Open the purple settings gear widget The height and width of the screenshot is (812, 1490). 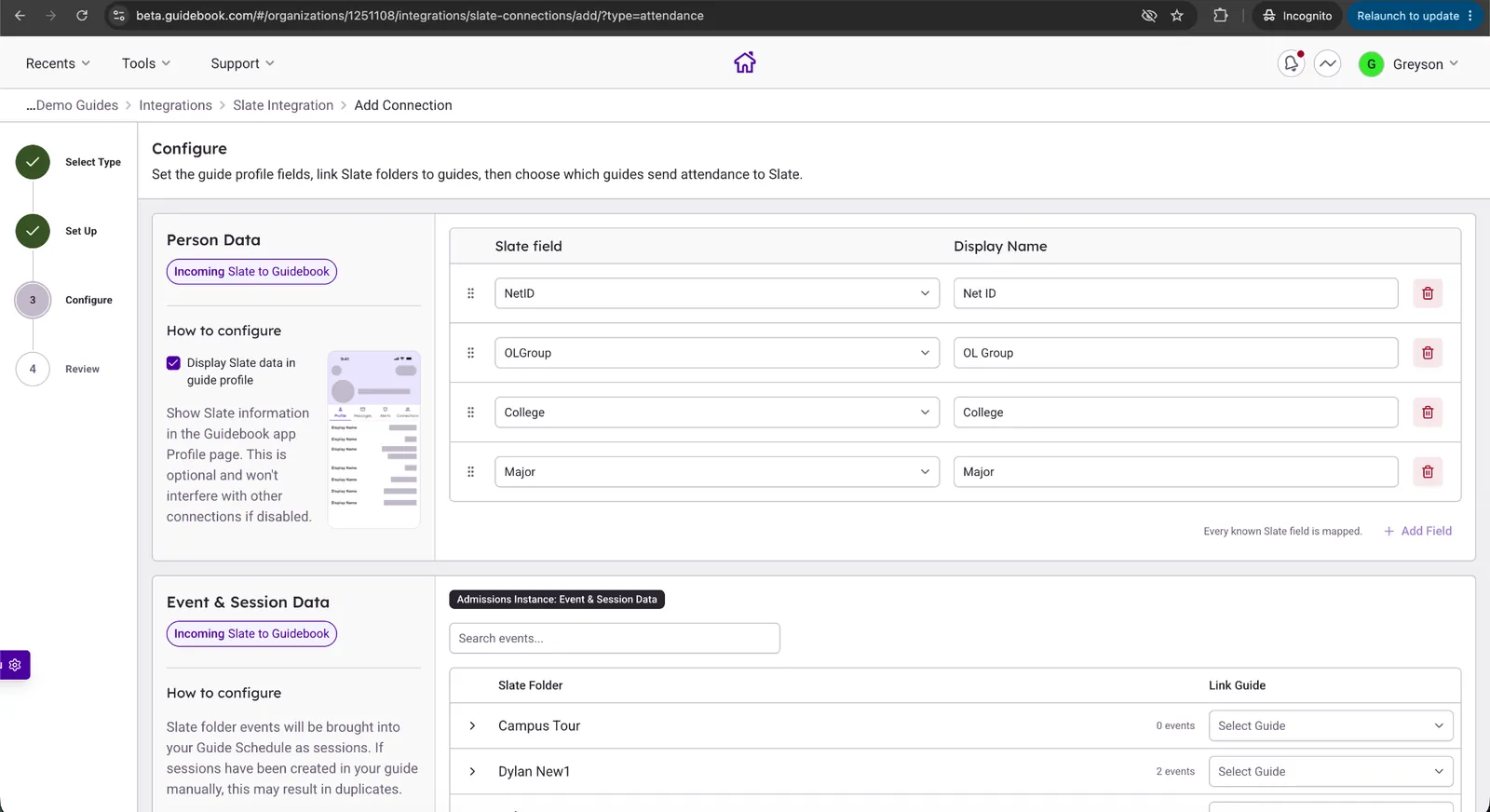(15, 665)
